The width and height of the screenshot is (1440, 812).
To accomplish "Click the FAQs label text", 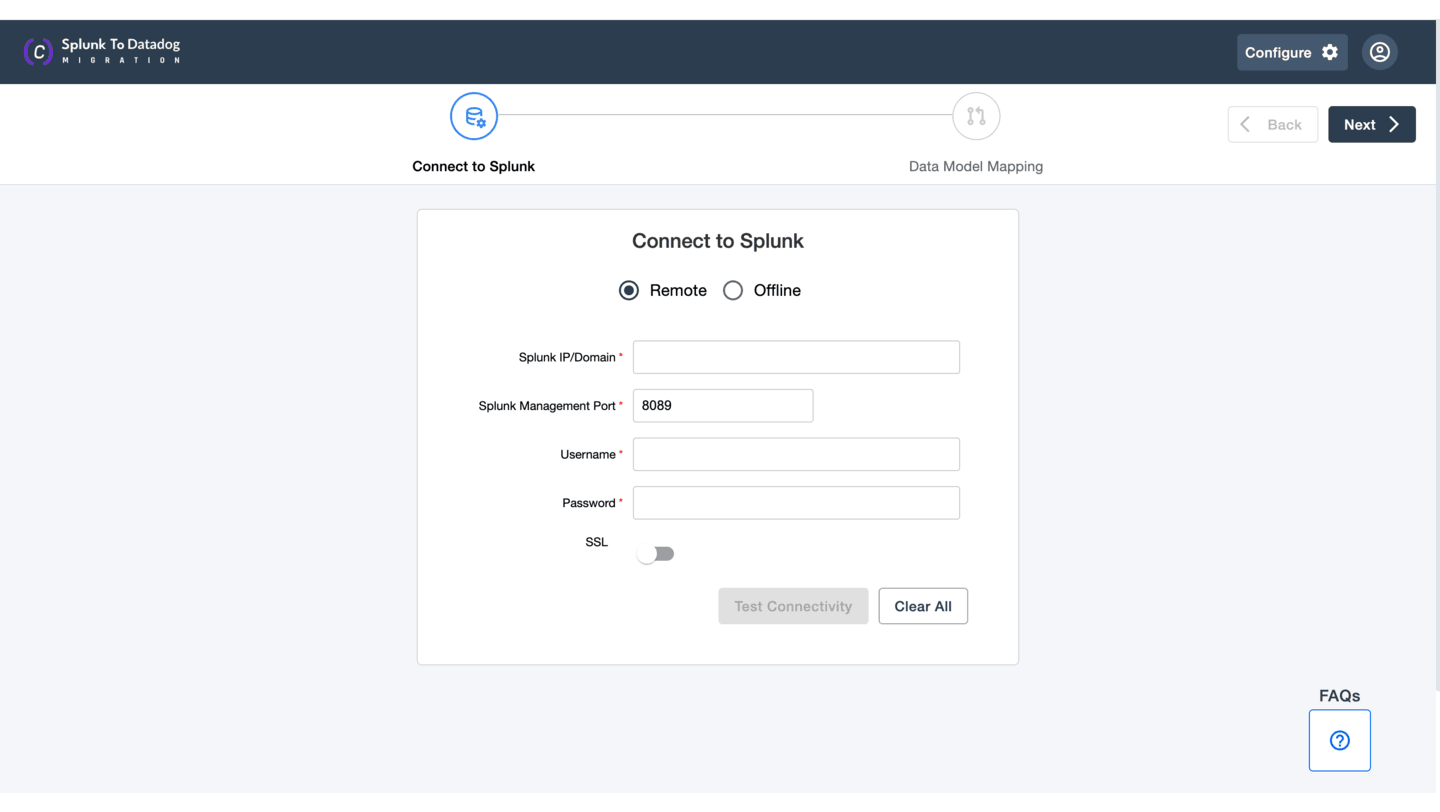I will pos(1340,695).
